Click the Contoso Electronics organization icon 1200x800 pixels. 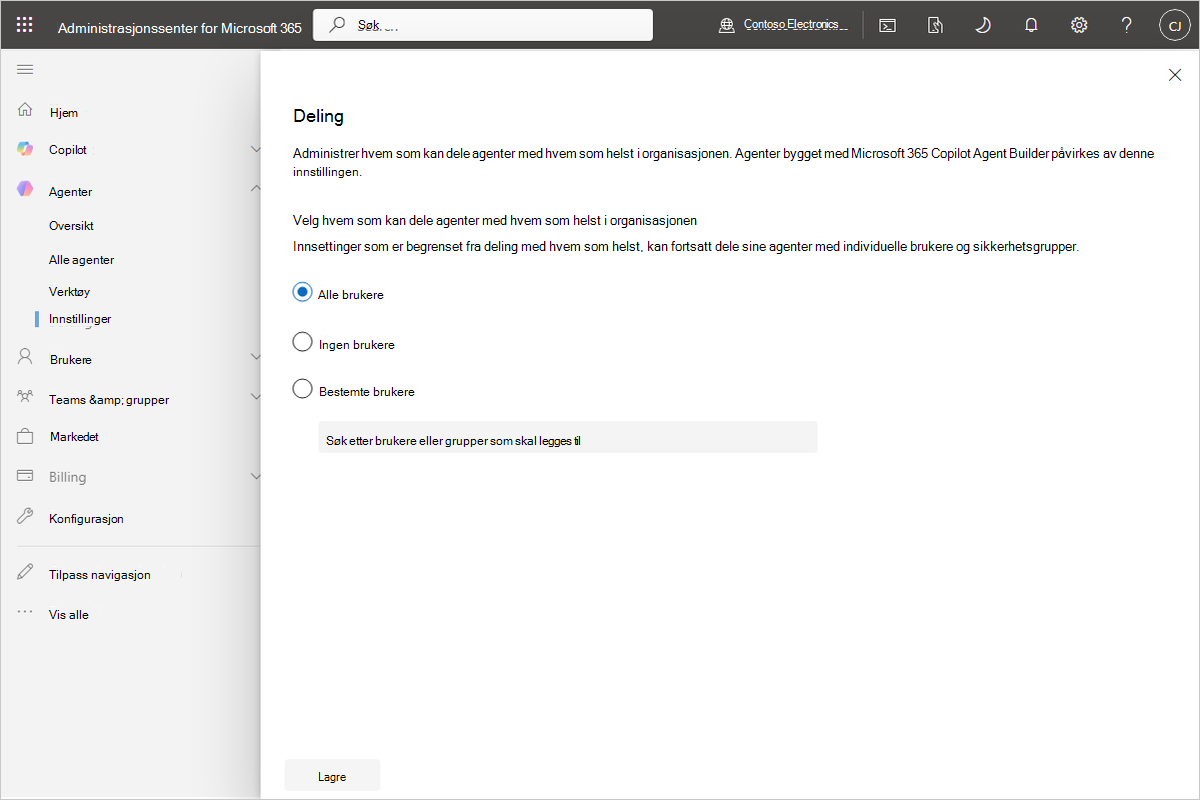coord(727,26)
